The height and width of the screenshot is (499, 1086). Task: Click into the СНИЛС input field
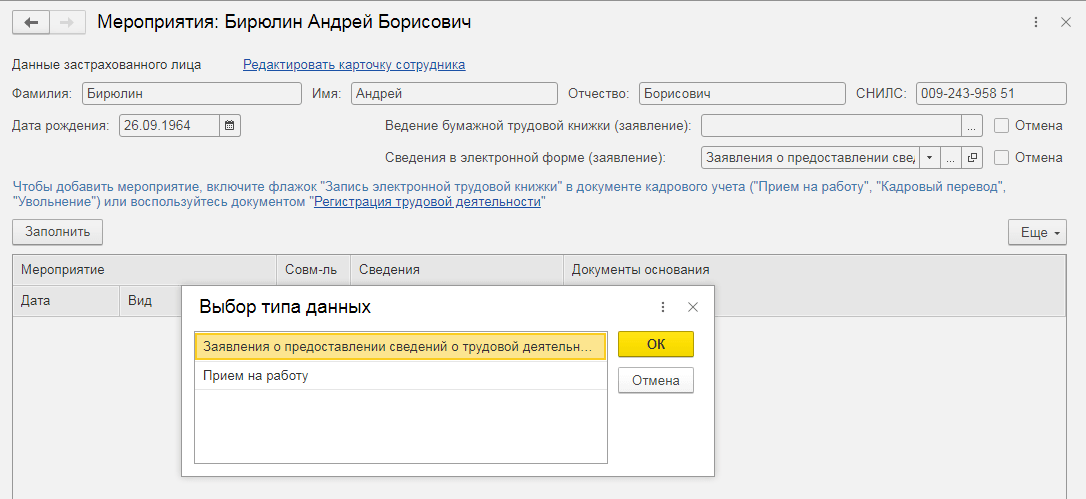[990, 94]
